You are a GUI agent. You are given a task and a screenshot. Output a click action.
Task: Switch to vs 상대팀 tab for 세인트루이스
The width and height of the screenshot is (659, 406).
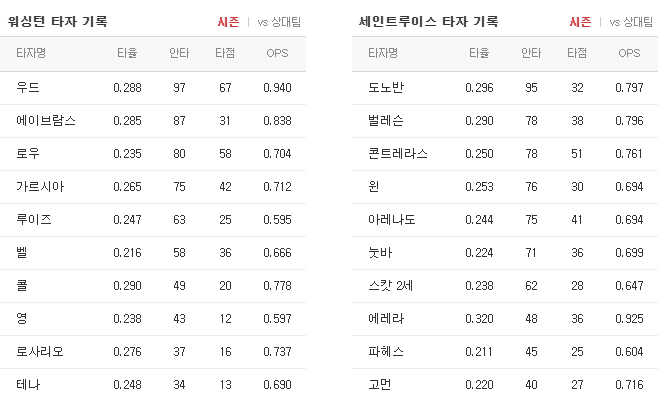click(631, 22)
